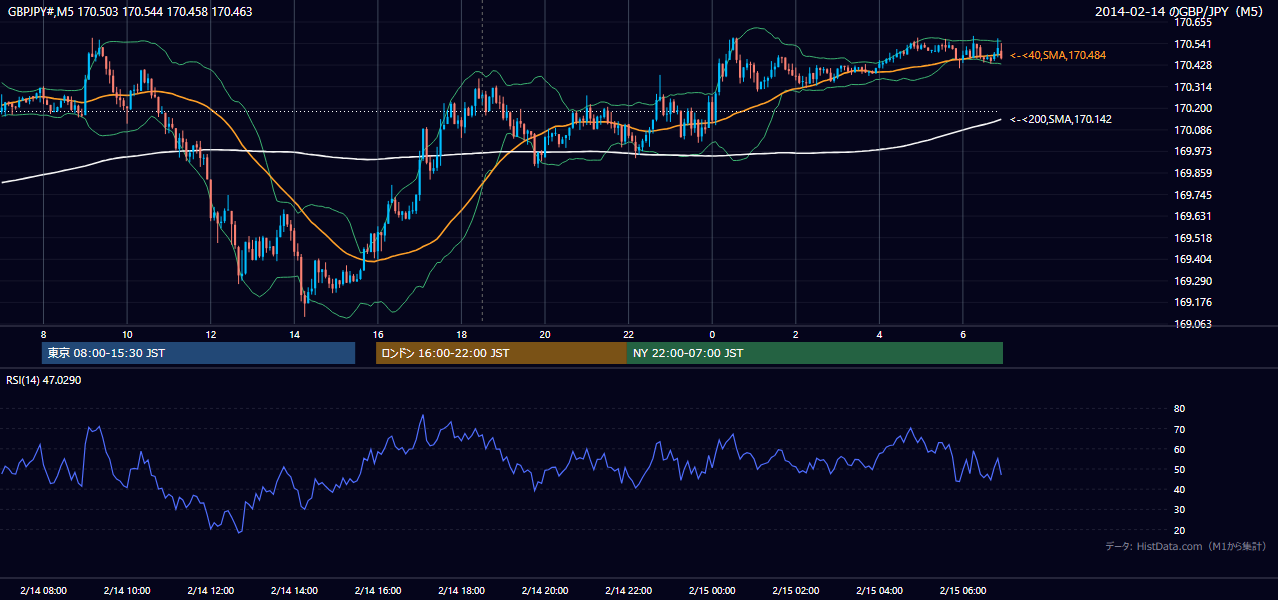The height and width of the screenshot is (600, 1278).
Task: Click the orange 40 SMA 170.484 label
Action: coord(1058,55)
